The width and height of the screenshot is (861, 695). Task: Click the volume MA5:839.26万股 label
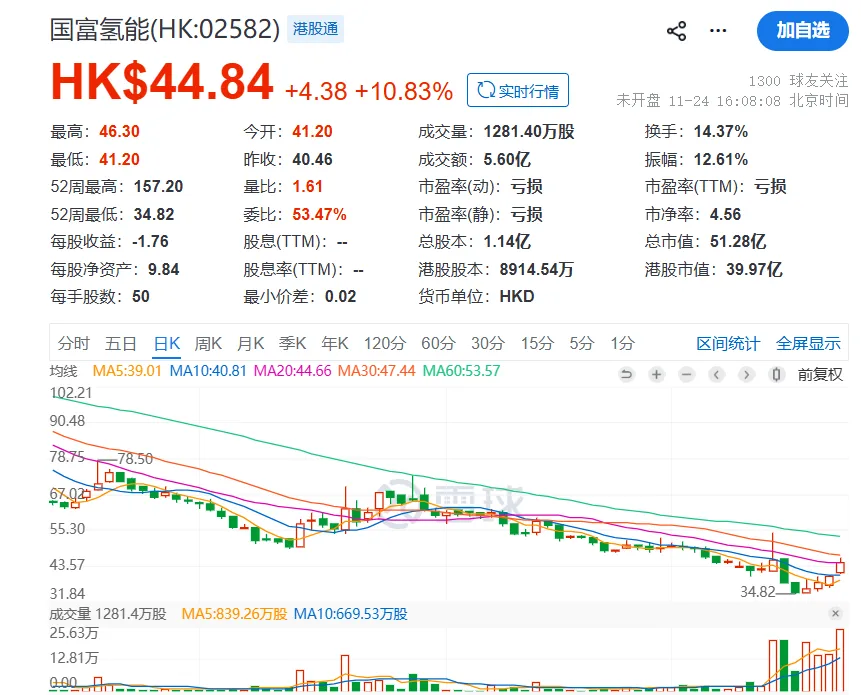234,614
